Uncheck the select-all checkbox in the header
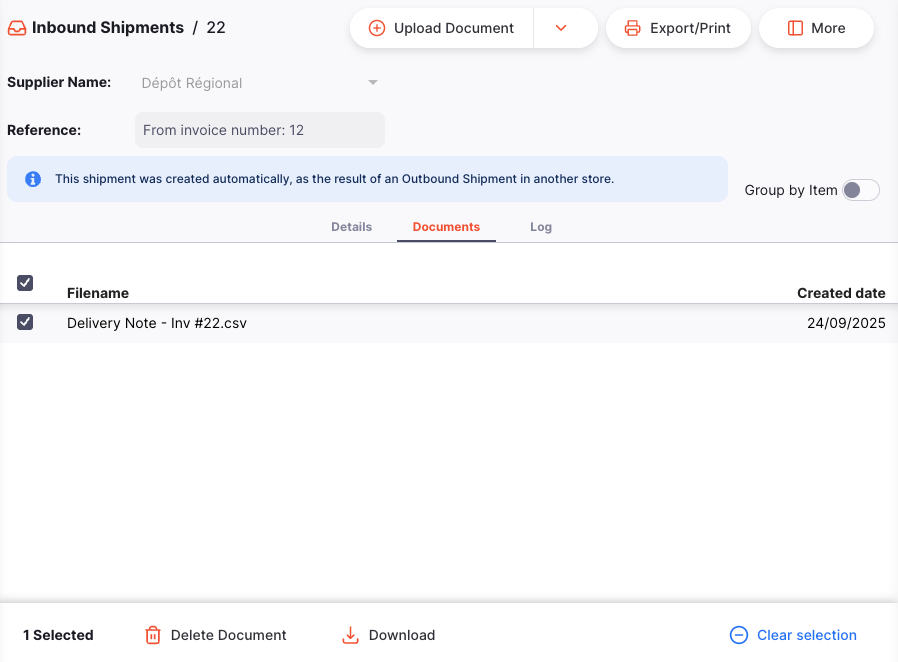The image size is (898, 662). pos(24,283)
